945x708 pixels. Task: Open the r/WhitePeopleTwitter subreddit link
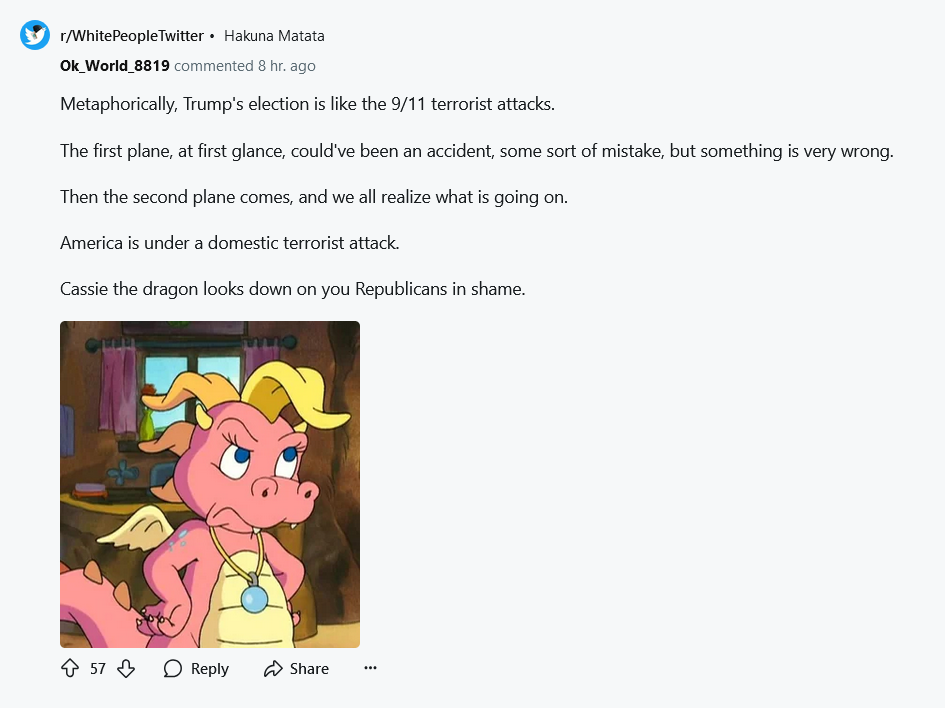pos(132,36)
